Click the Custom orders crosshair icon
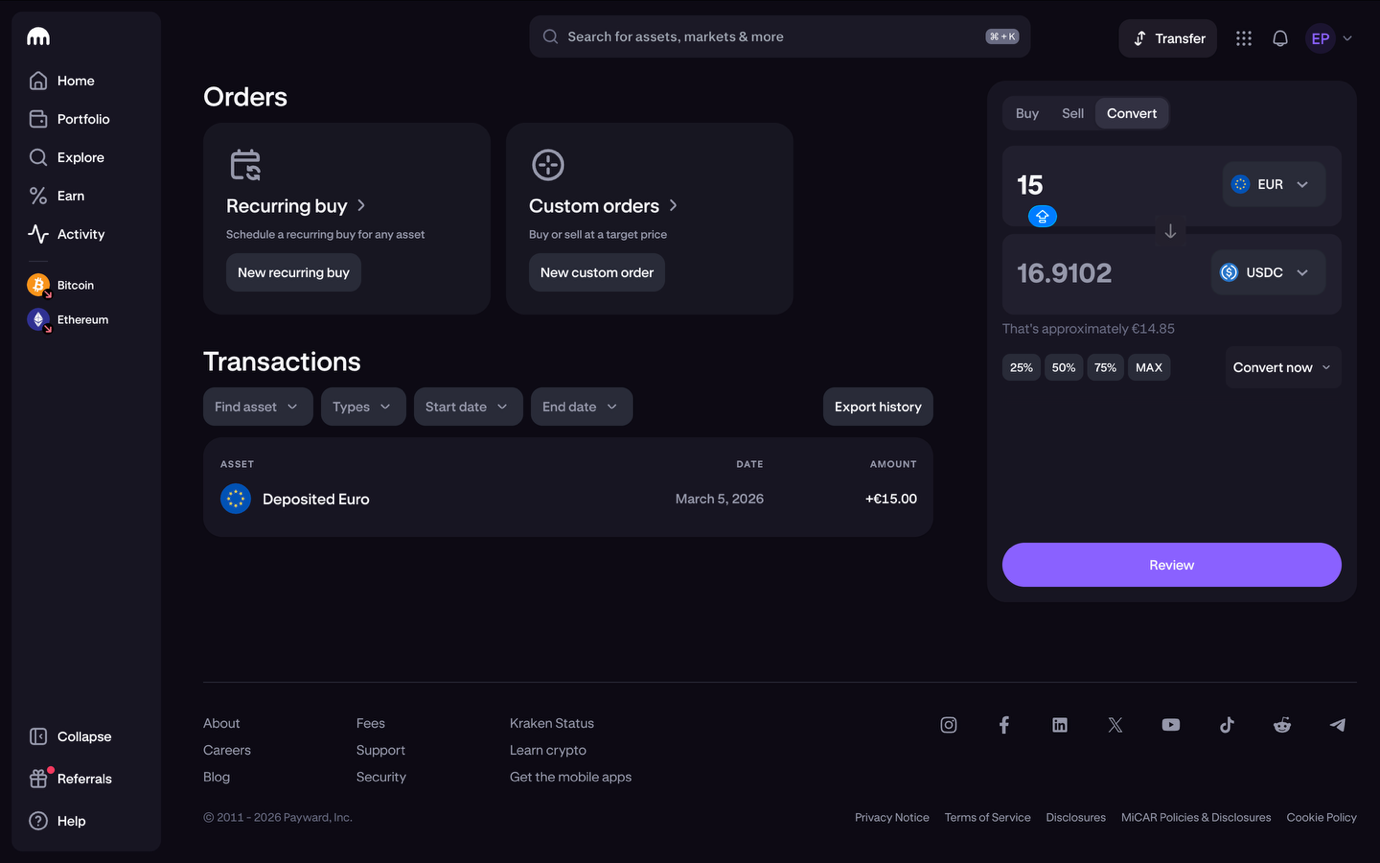 [548, 165]
